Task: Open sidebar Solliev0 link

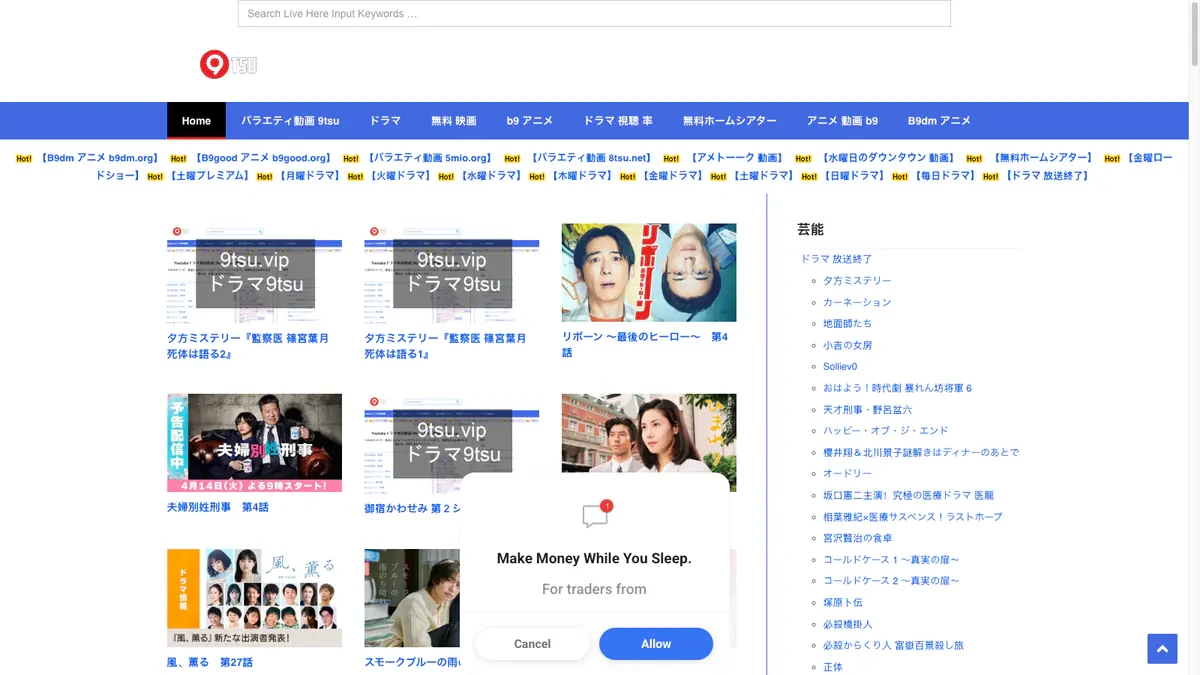Action: tap(840, 367)
